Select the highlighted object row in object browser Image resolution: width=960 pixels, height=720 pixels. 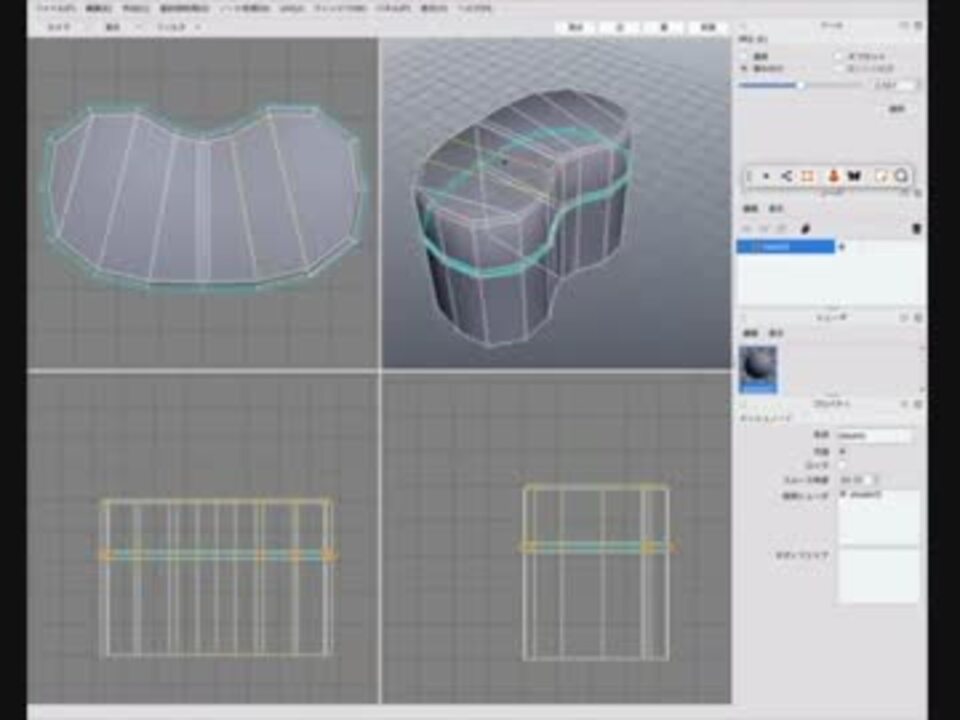pyautogui.click(x=785, y=247)
